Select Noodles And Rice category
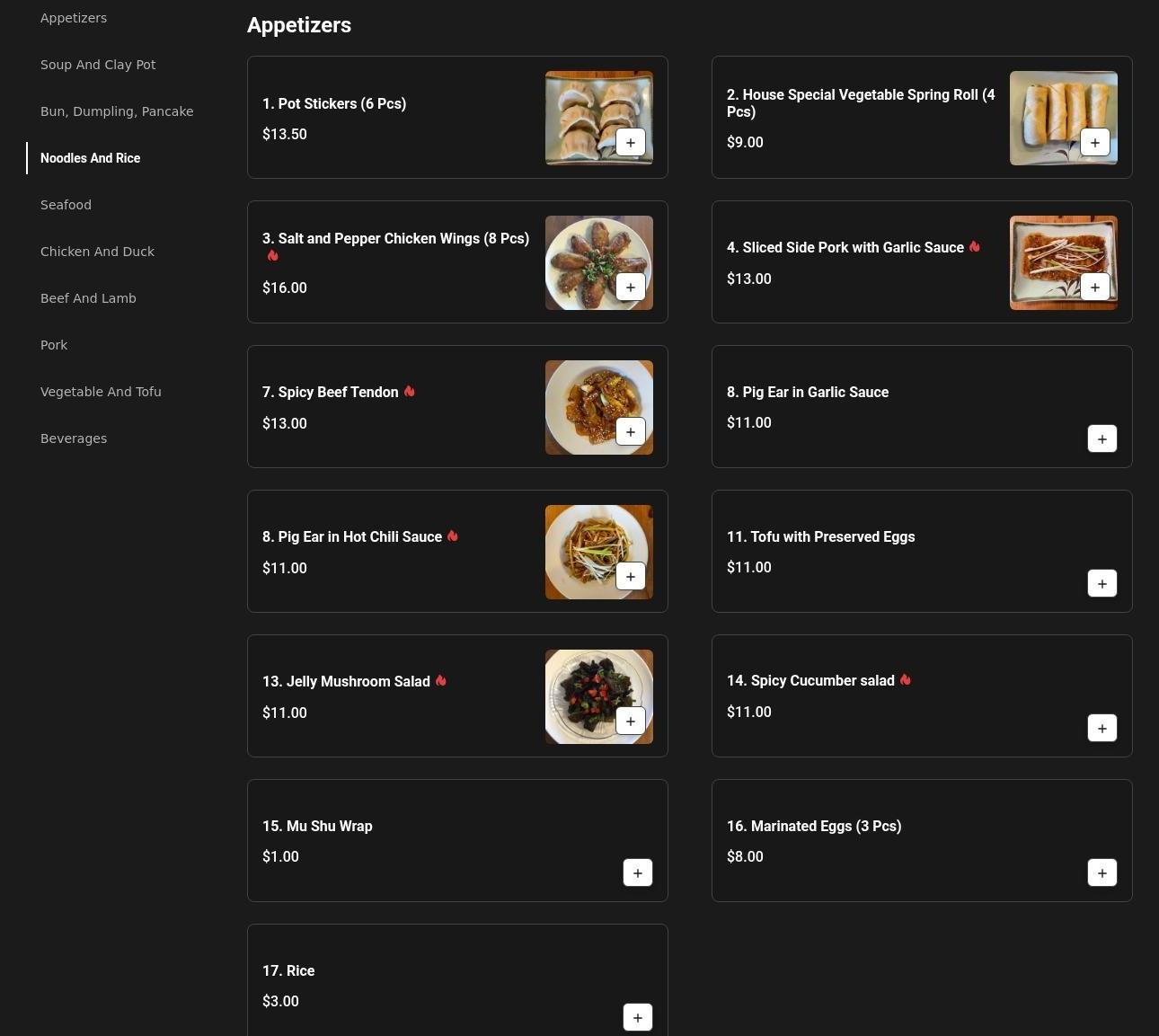The width and height of the screenshot is (1159, 1036). click(90, 158)
